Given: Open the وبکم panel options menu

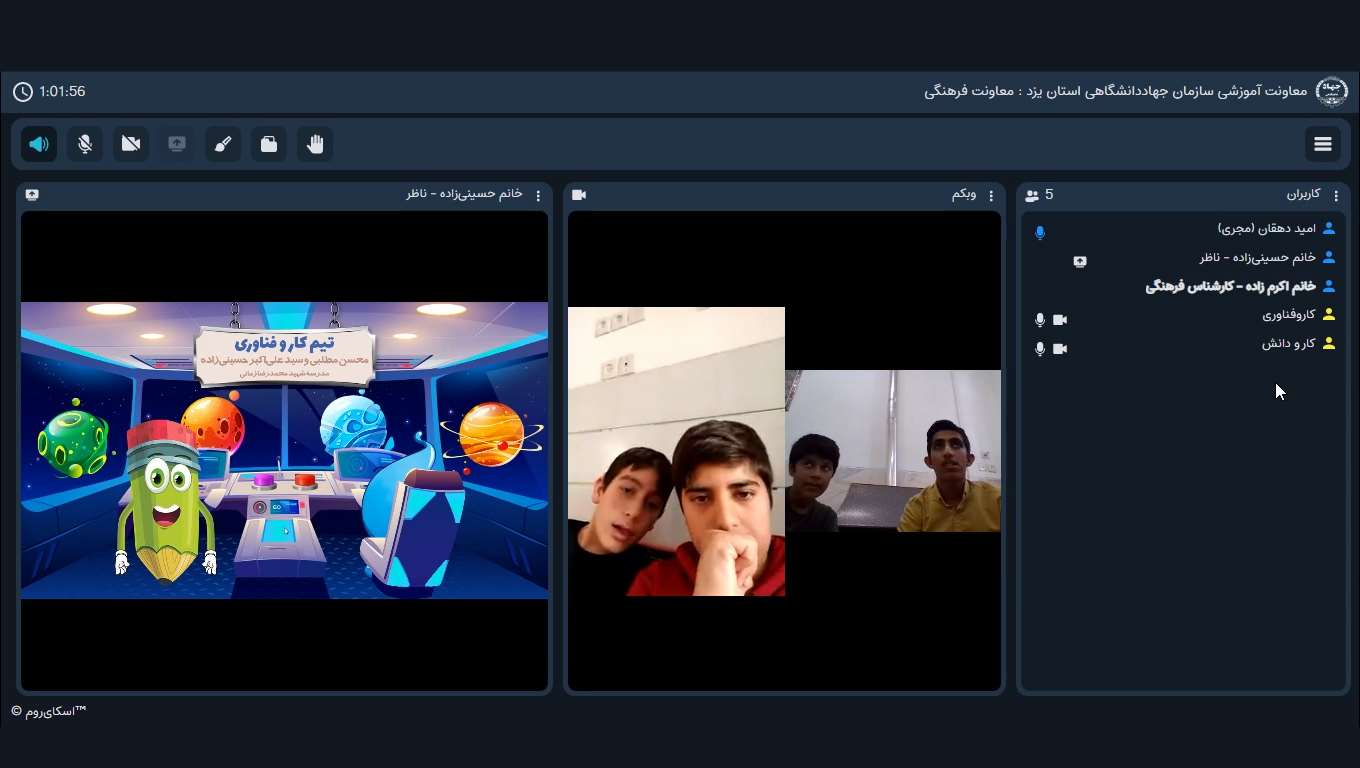Looking at the screenshot, I should (991, 196).
